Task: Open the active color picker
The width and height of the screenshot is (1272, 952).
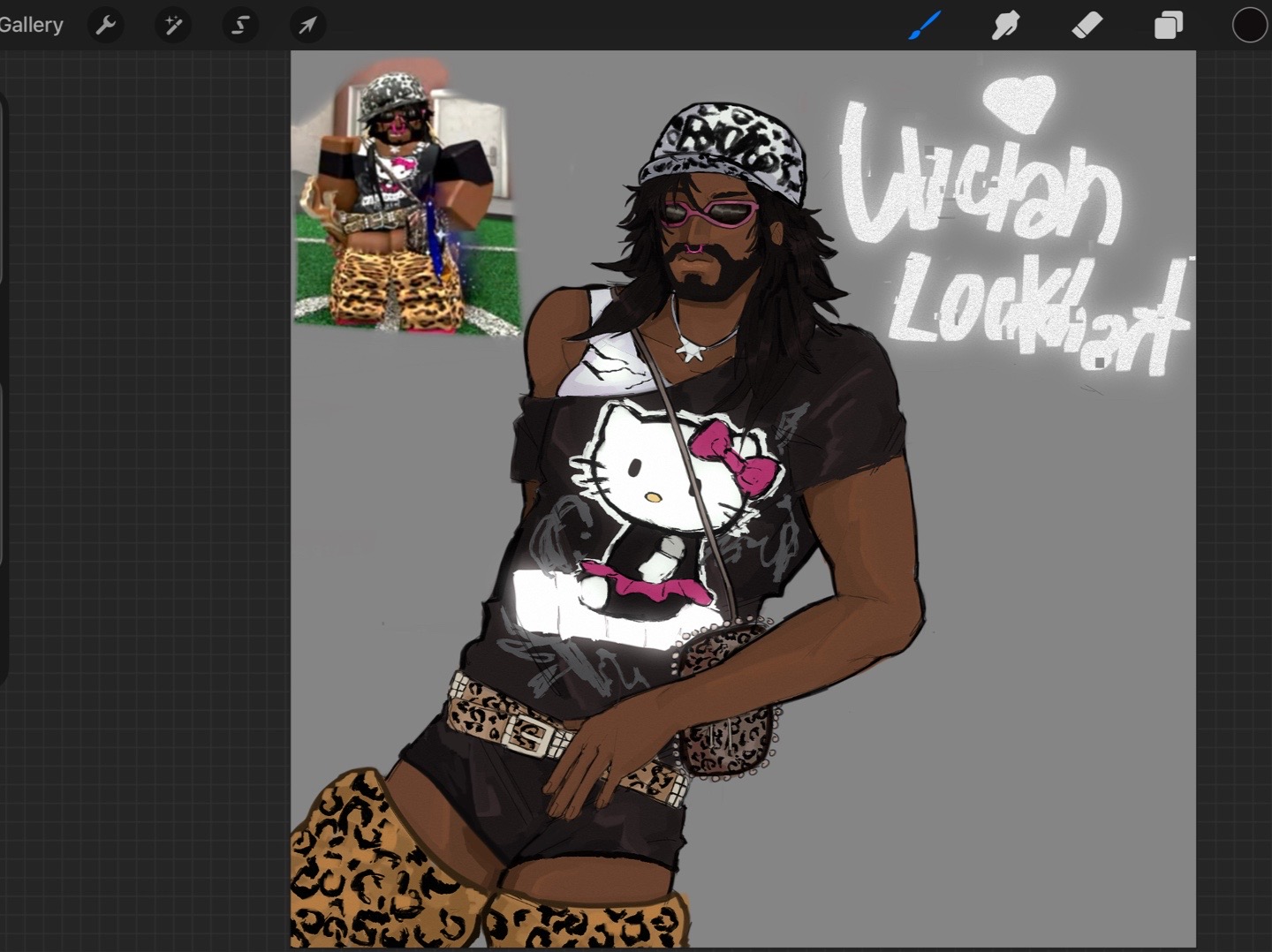Action: (x=1250, y=26)
